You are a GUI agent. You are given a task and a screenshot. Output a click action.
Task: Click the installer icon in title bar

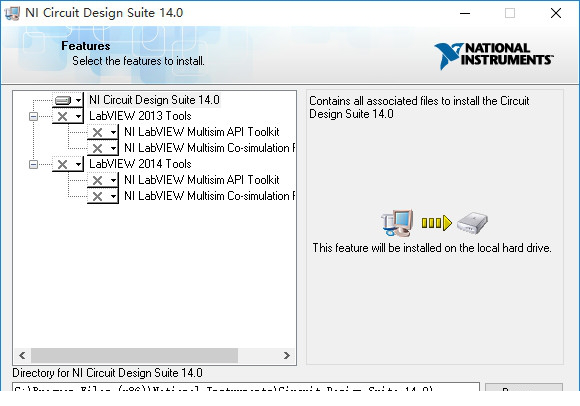point(12,13)
